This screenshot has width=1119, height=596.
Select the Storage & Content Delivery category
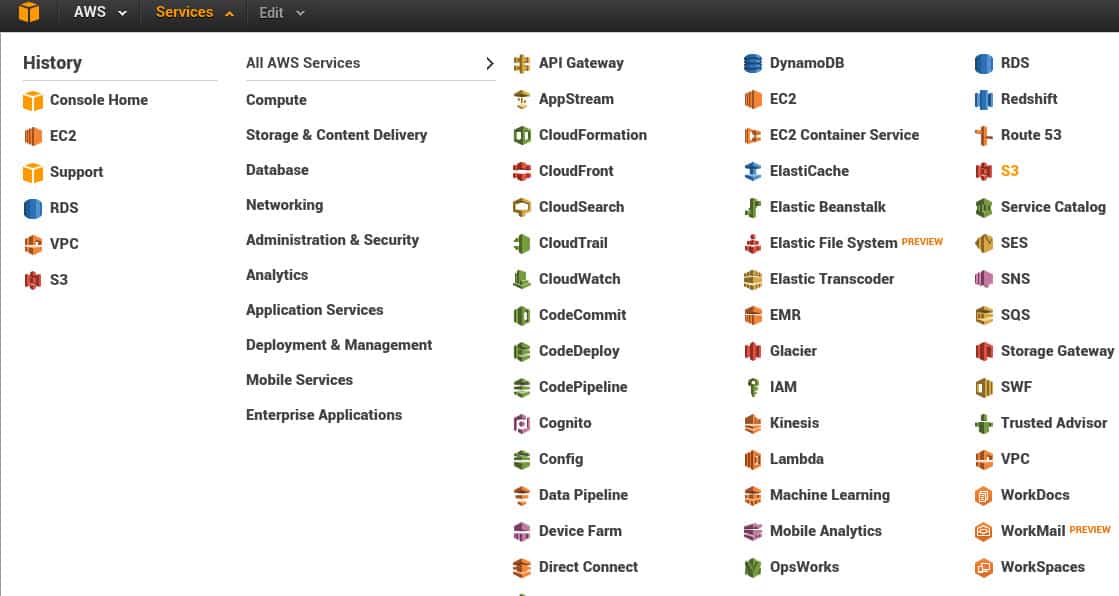336,135
